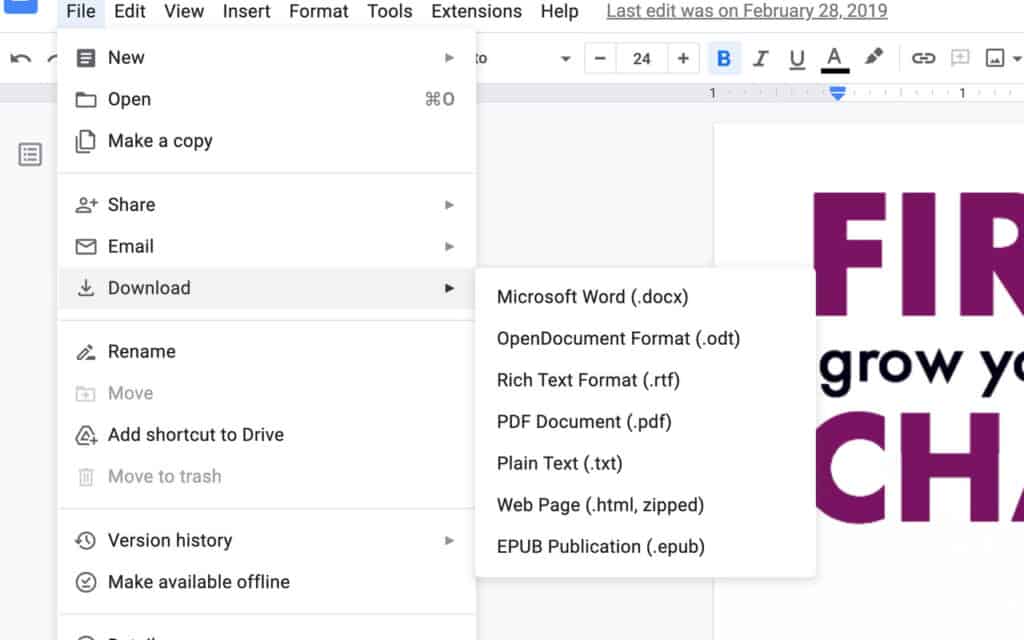1024x640 pixels.
Task: Open the document with Open command
Action: click(130, 99)
